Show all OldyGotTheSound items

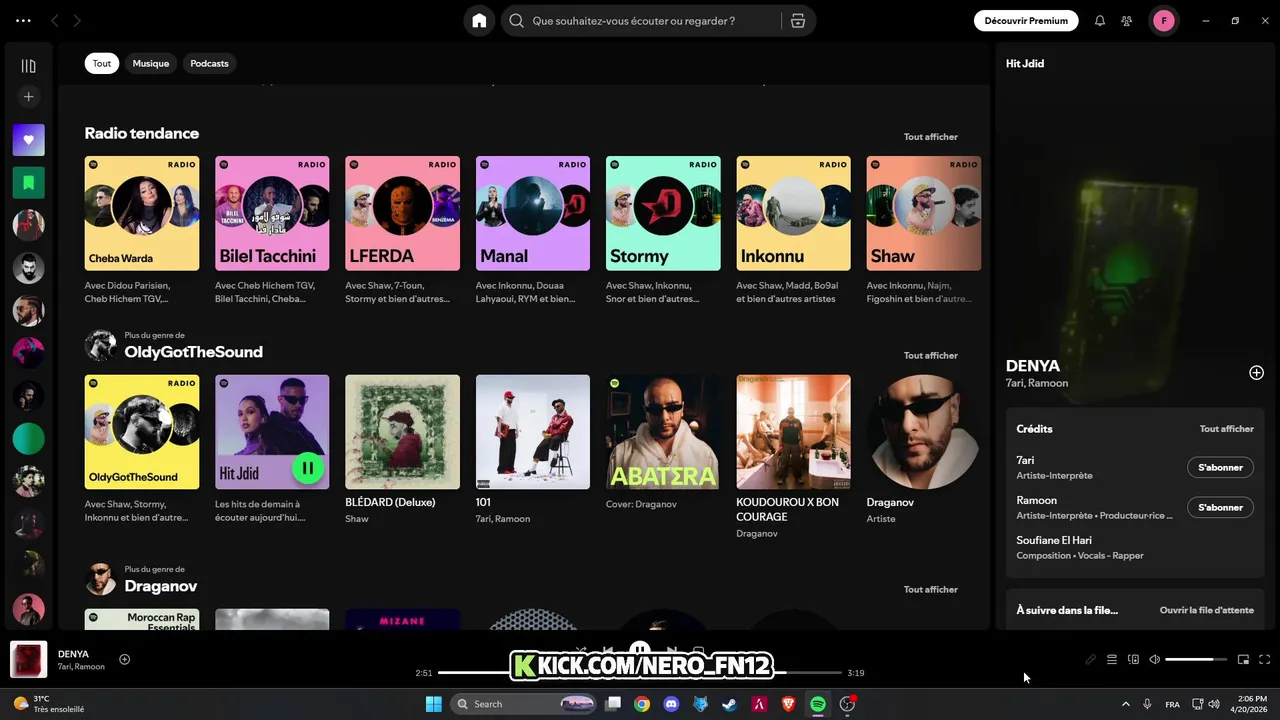pyautogui.click(x=930, y=356)
